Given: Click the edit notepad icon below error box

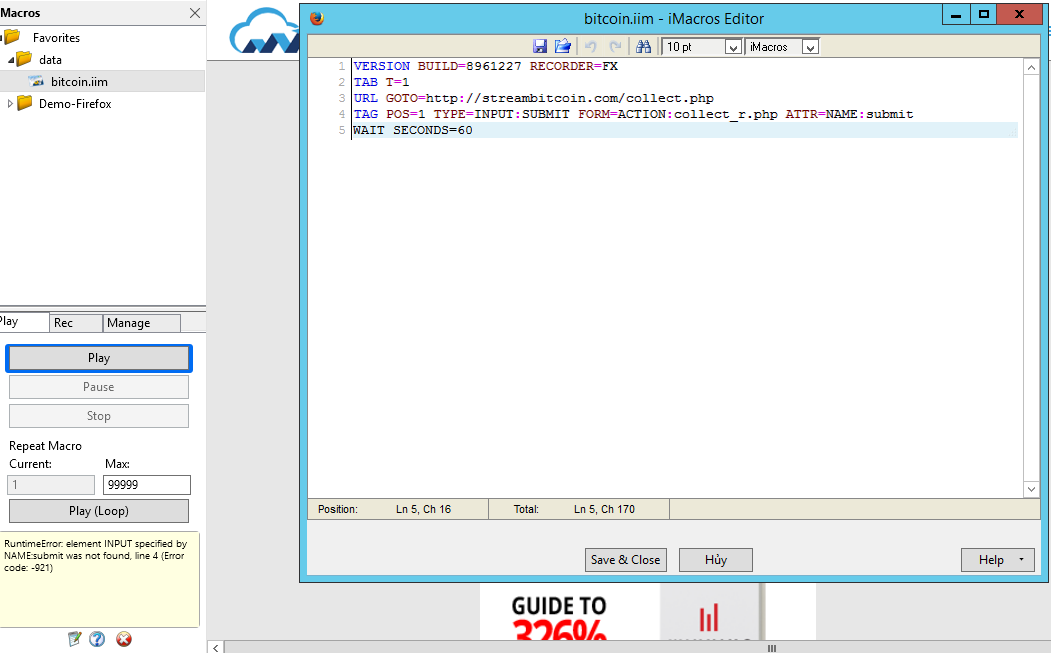Looking at the screenshot, I should 74,639.
